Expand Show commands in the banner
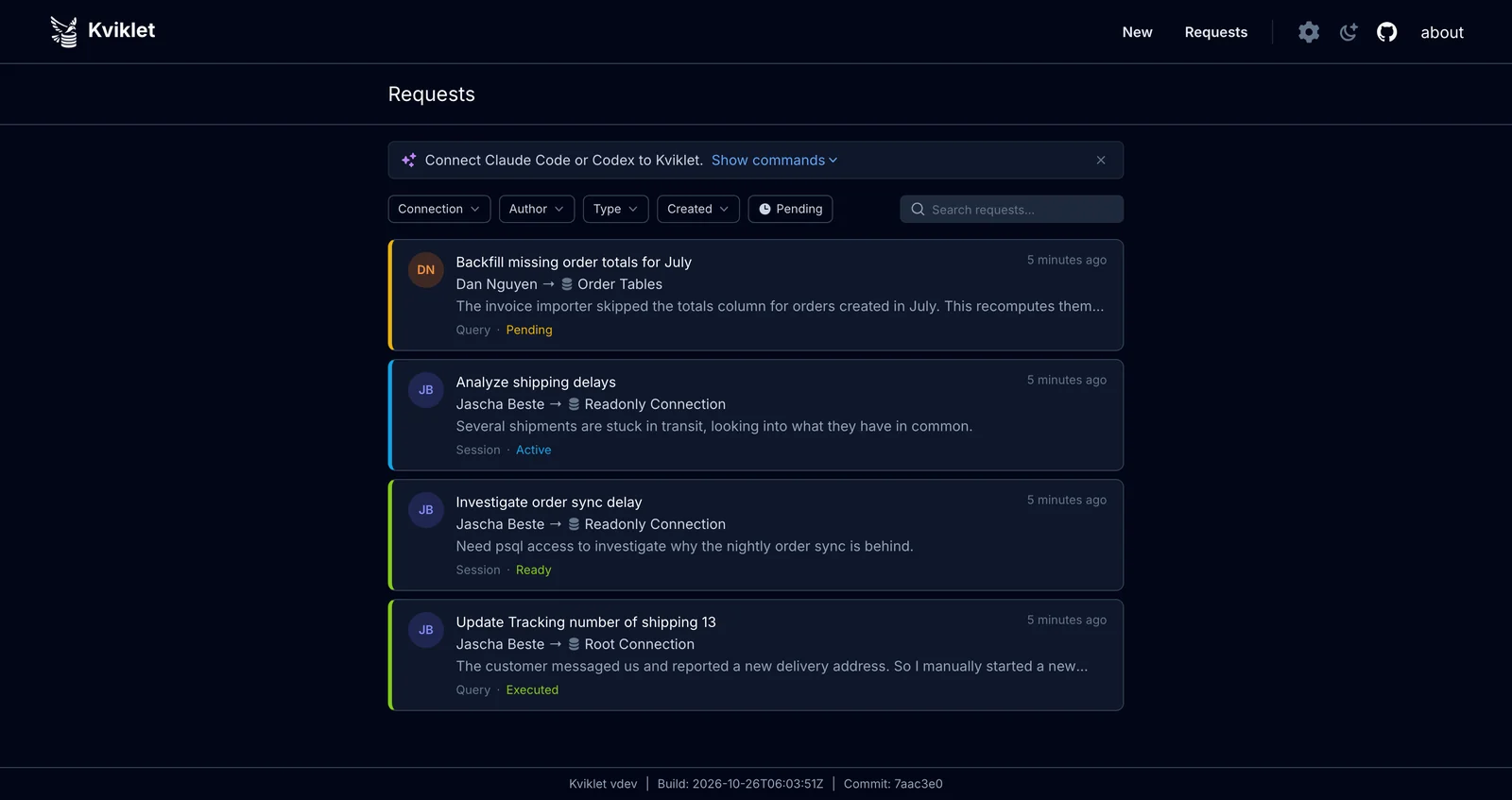This screenshot has width=1512, height=800. pyautogui.click(x=774, y=161)
